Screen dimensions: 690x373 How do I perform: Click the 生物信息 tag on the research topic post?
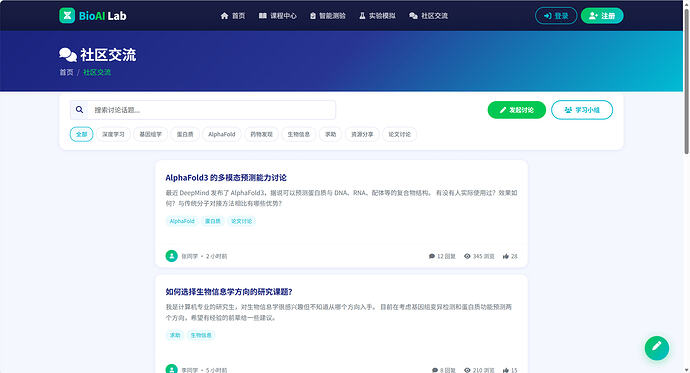click(201, 335)
